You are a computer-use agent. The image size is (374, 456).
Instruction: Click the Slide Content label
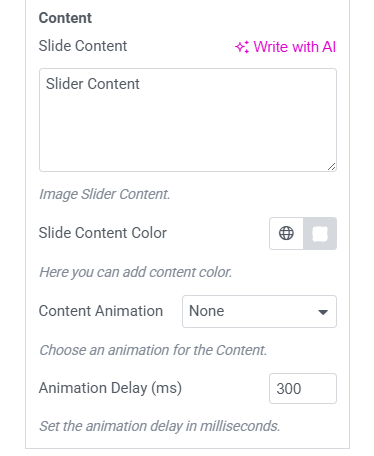point(83,46)
